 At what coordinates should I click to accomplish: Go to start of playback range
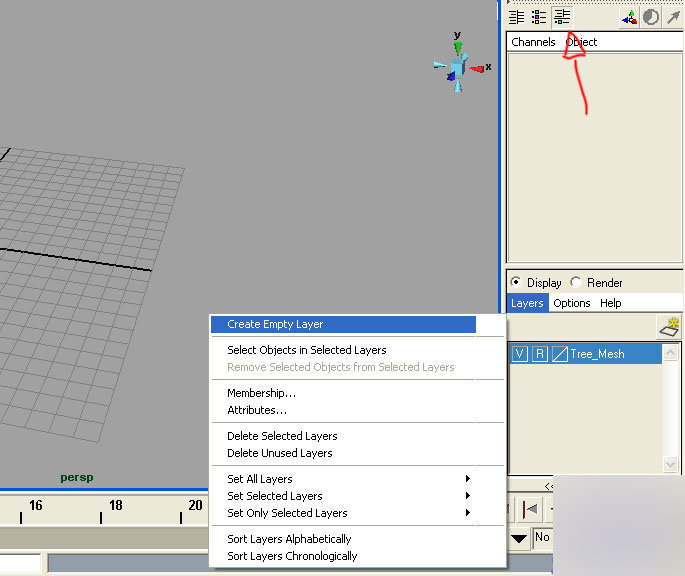[x=530, y=509]
